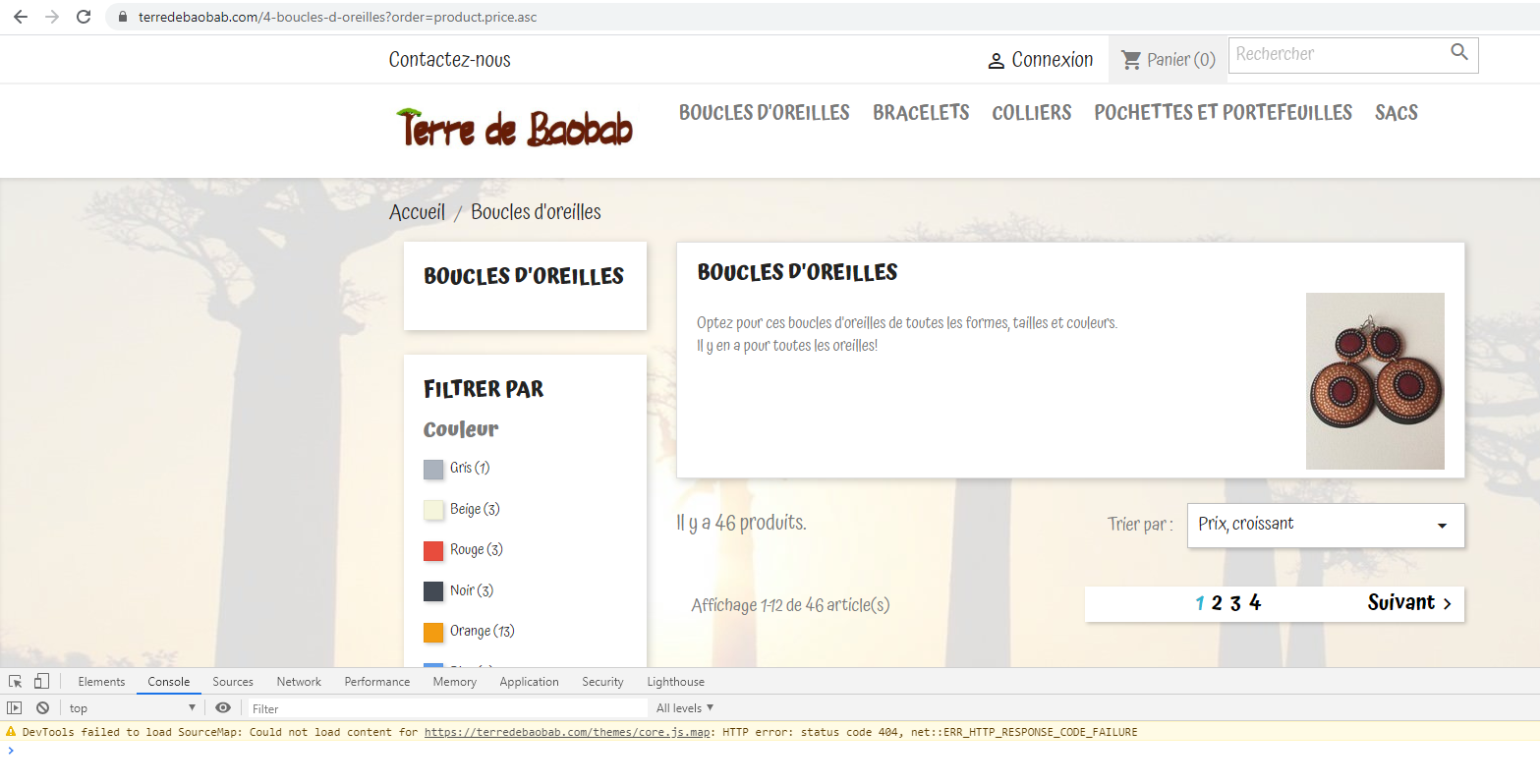Switch to the Network tab in DevTools
This screenshot has width=1540, height=784.
click(x=298, y=681)
